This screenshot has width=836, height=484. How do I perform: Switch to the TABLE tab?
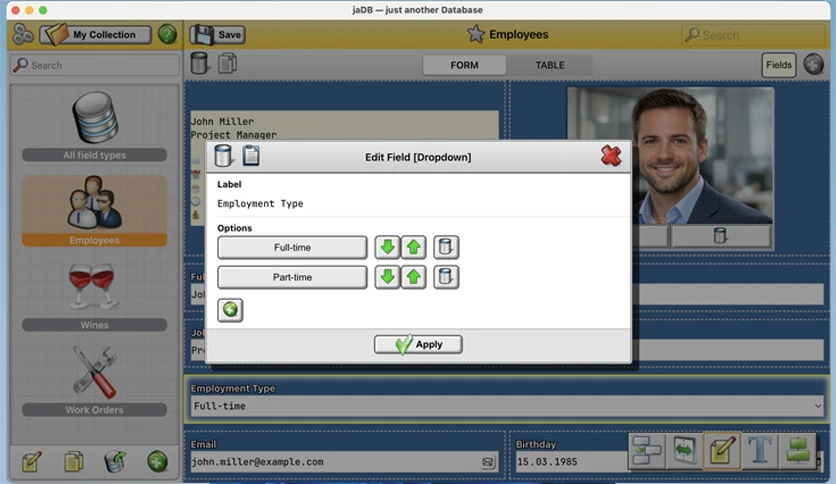(550, 65)
